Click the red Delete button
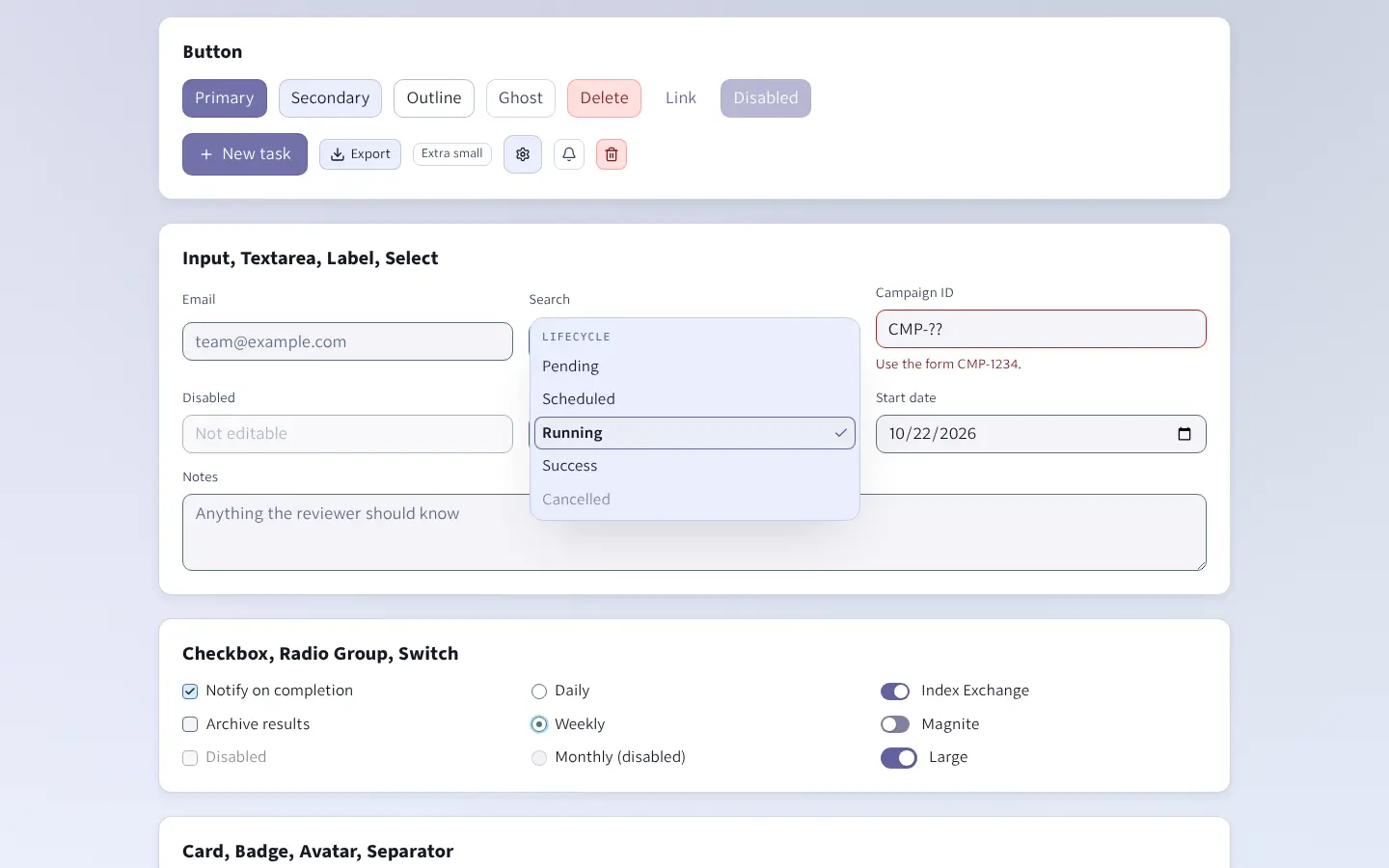The width and height of the screenshot is (1389, 868). pyautogui.click(x=604, y=98)
